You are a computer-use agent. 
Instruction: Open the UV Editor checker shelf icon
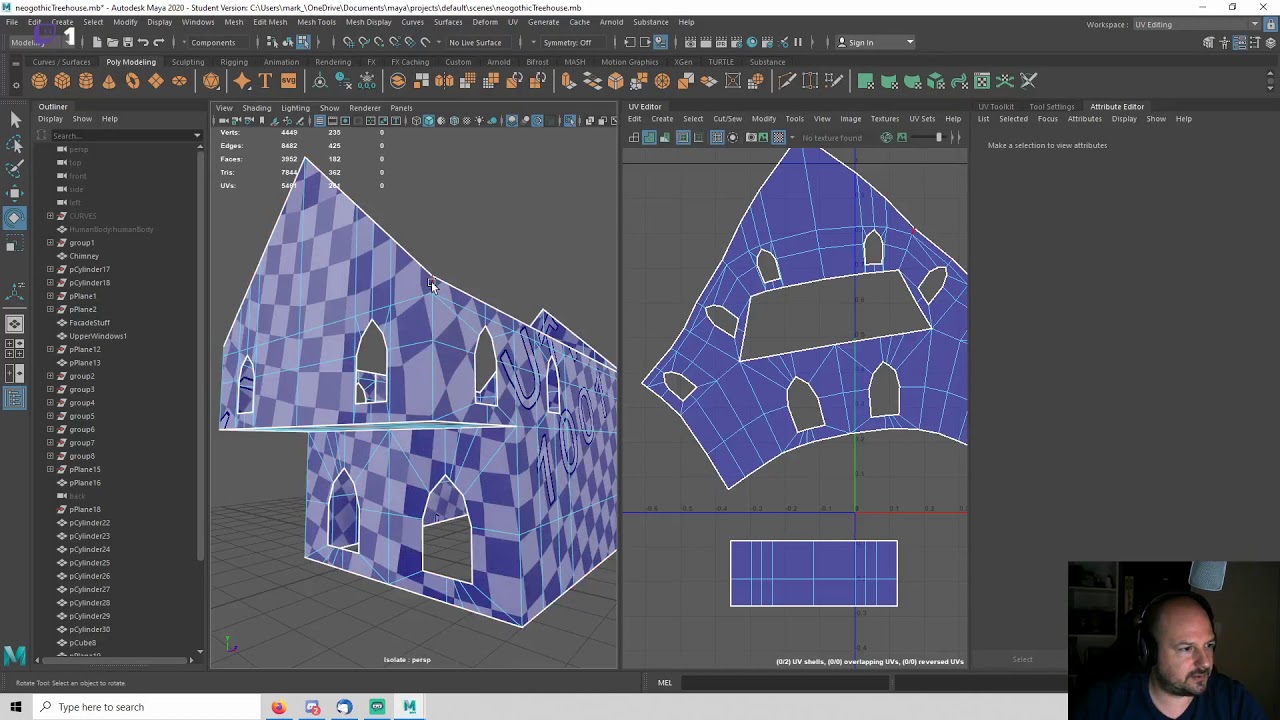coord(982,81)
